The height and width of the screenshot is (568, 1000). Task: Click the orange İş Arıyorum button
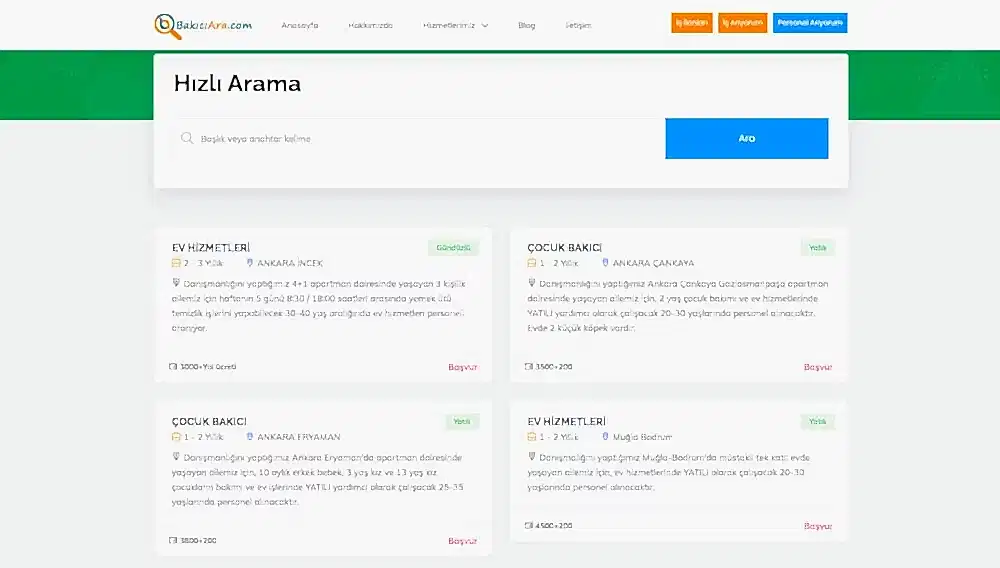click(742, 23)
